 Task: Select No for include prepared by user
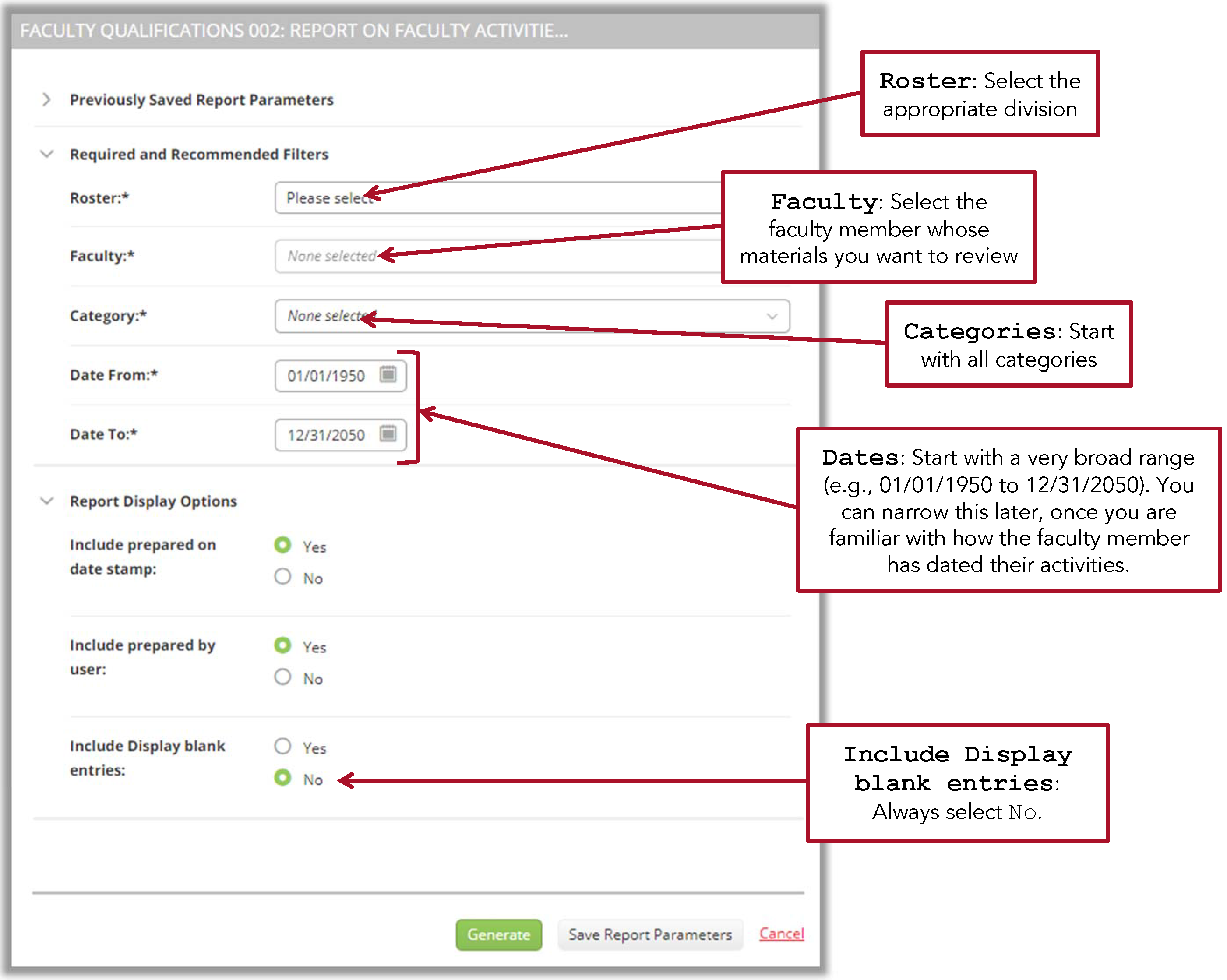pyautogui.click(x=283, y=677)
